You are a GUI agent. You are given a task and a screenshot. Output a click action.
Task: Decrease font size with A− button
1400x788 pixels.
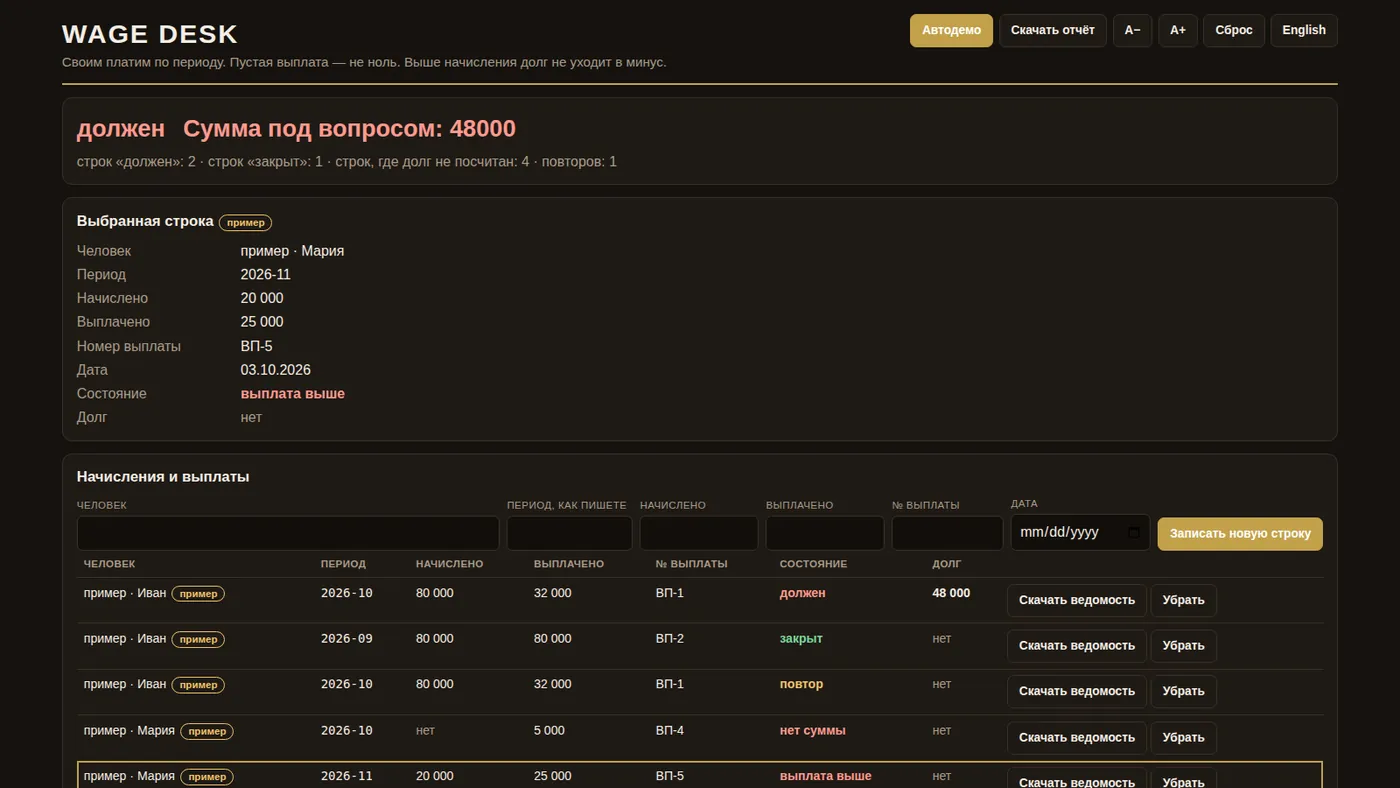[x=1132, y=30]
